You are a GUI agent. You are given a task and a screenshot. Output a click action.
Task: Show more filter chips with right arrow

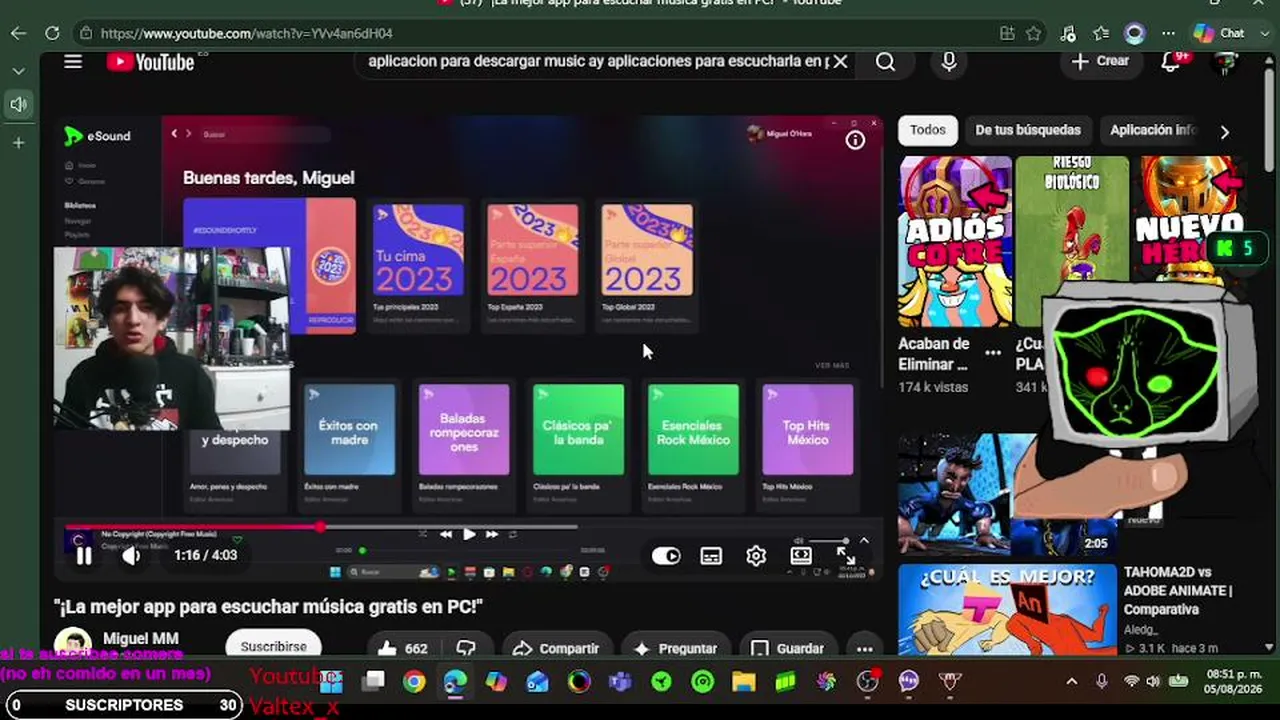[x=1225, y=131]
